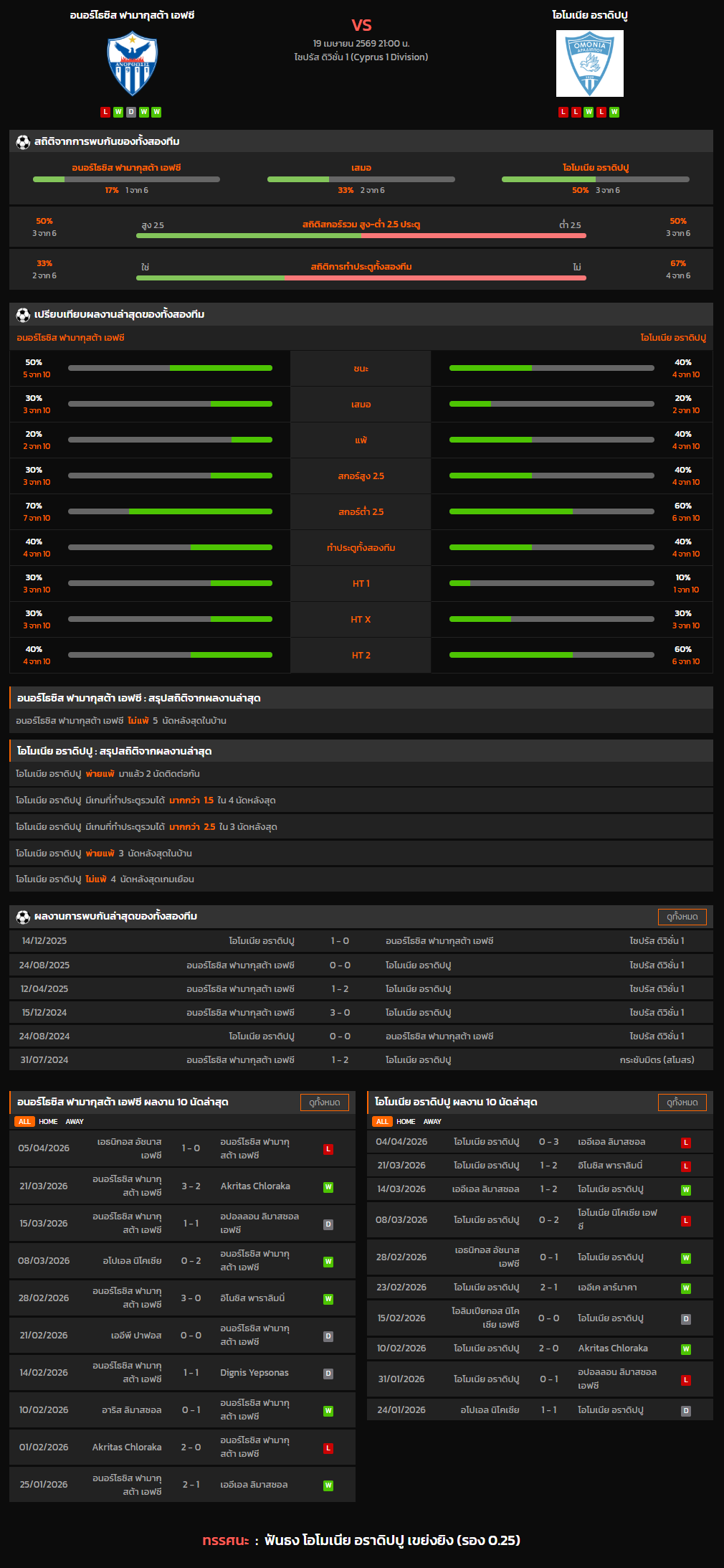Select ALL tab in Omonia last 10 matches
This screenshot has height=1568, width=724.
click(x=382, y=1122)
